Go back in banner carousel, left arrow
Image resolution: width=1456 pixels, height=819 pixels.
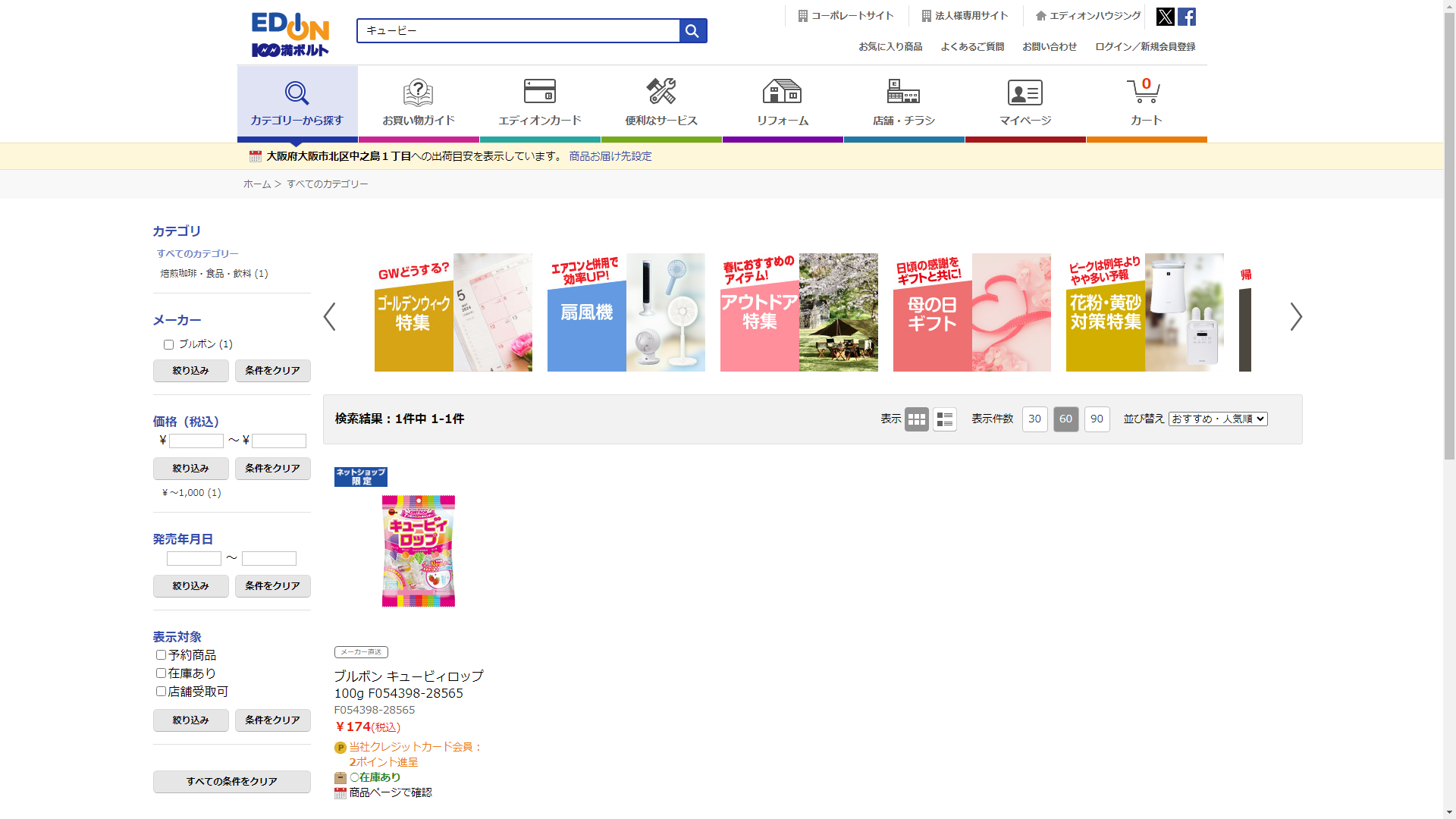[329, 317]
